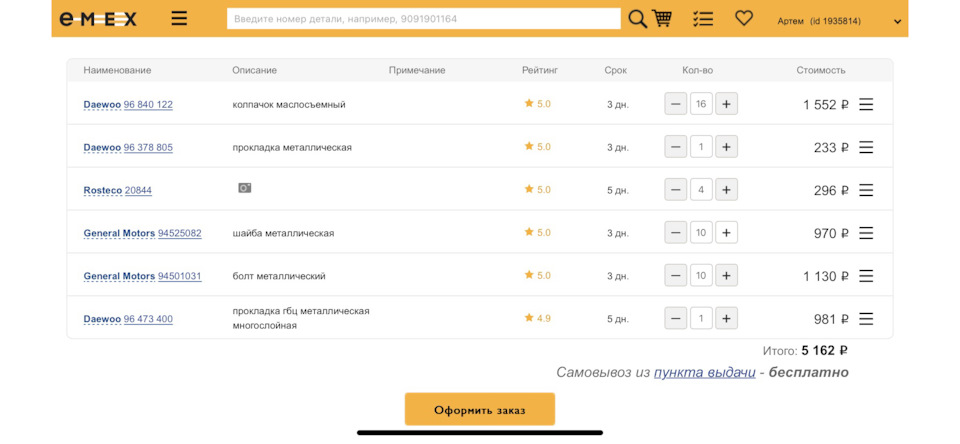The height and width of the screenshot is (444, 960).
Task: Click quantity field for General Motors 94525082
Action: point(701,233)
